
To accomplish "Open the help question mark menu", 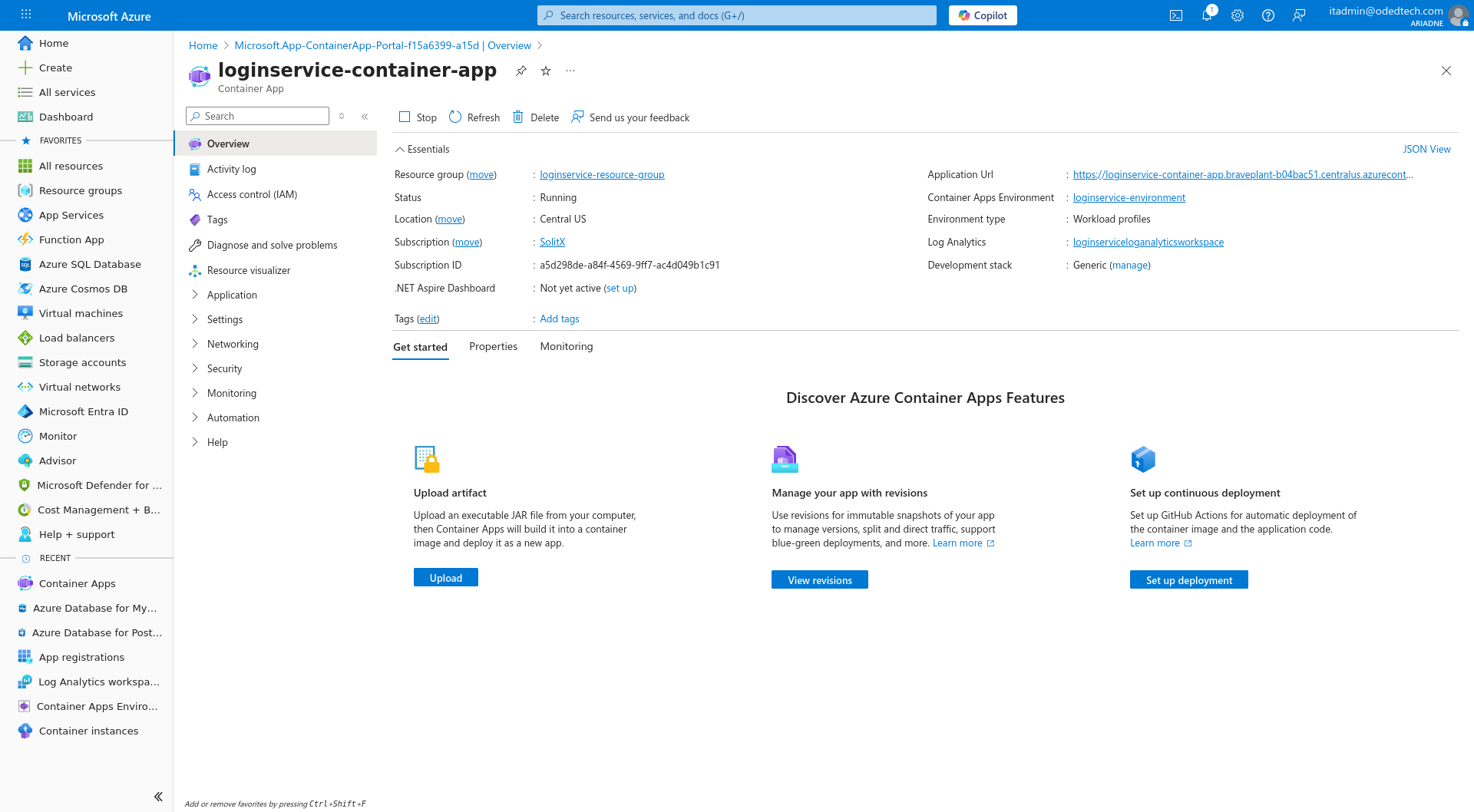I will pos(1268,15).
